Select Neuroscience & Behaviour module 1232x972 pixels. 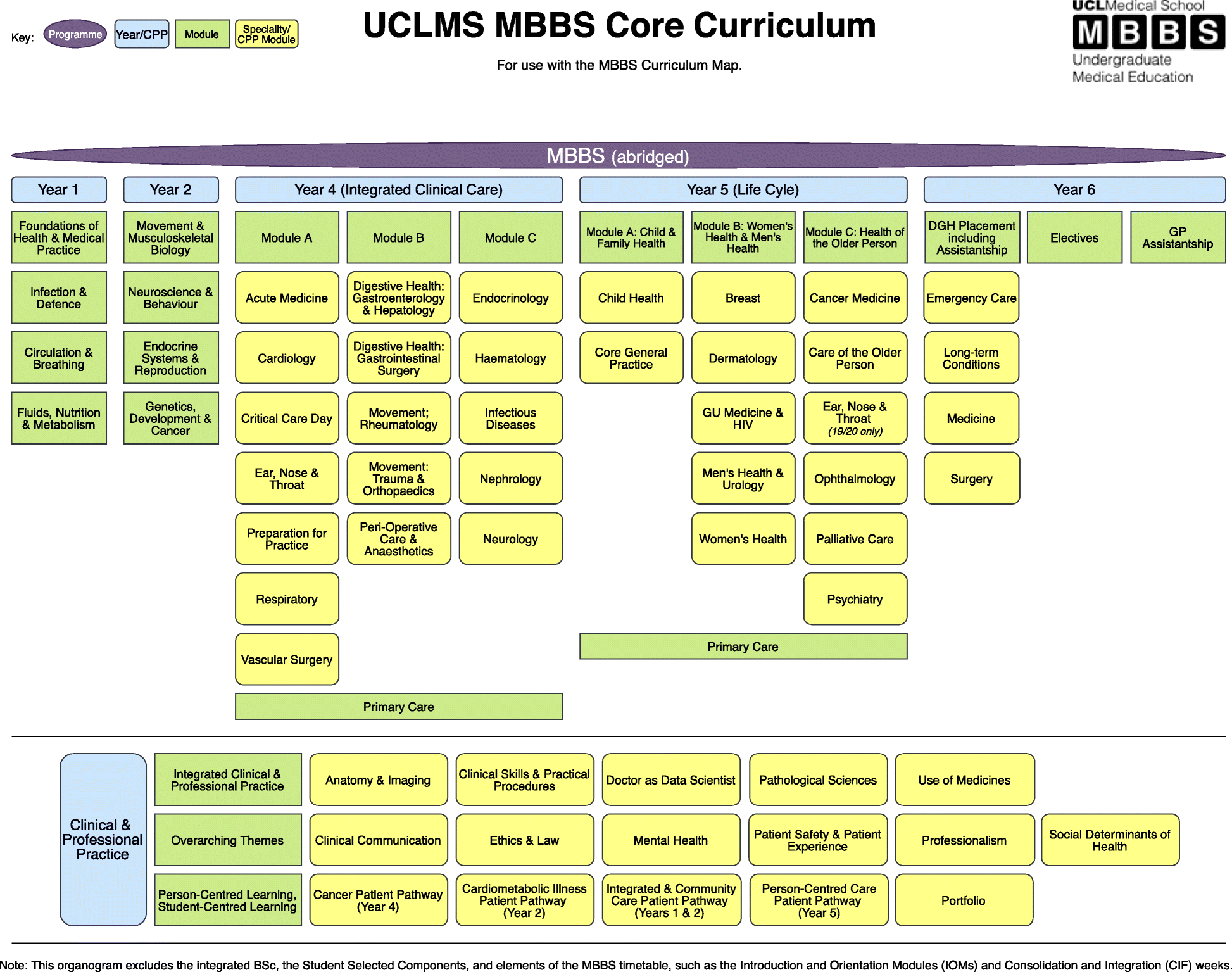[171, 298]
